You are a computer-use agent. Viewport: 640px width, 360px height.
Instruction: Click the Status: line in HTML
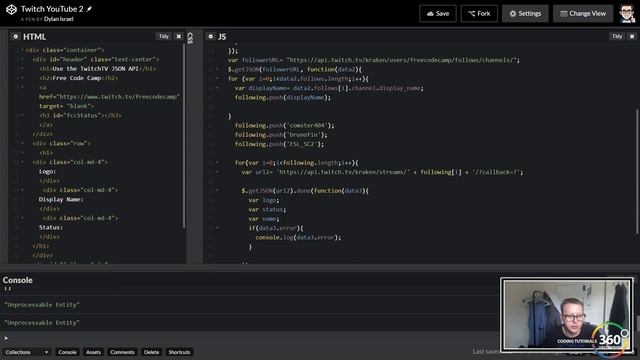pyautogui.click(x=51, y=227)
